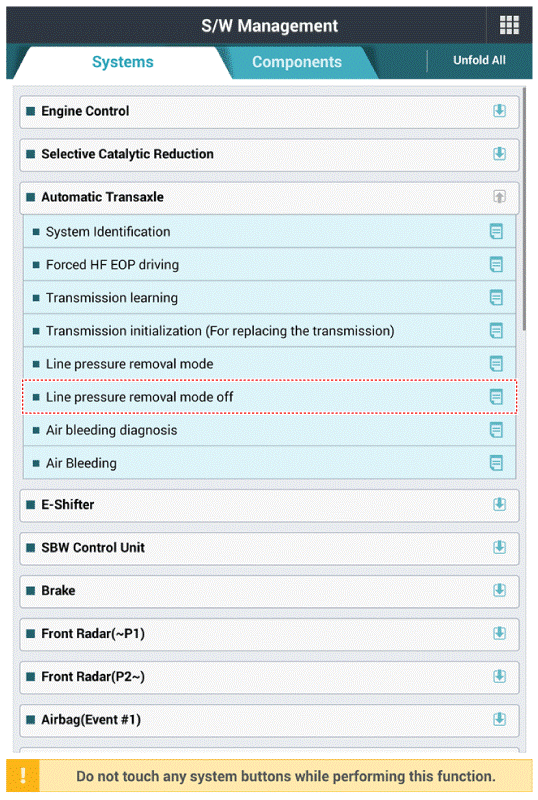Click document icon beside Forced HF EOP driving
This screenshot has width=538, height=800.
[x=496, y=265]
